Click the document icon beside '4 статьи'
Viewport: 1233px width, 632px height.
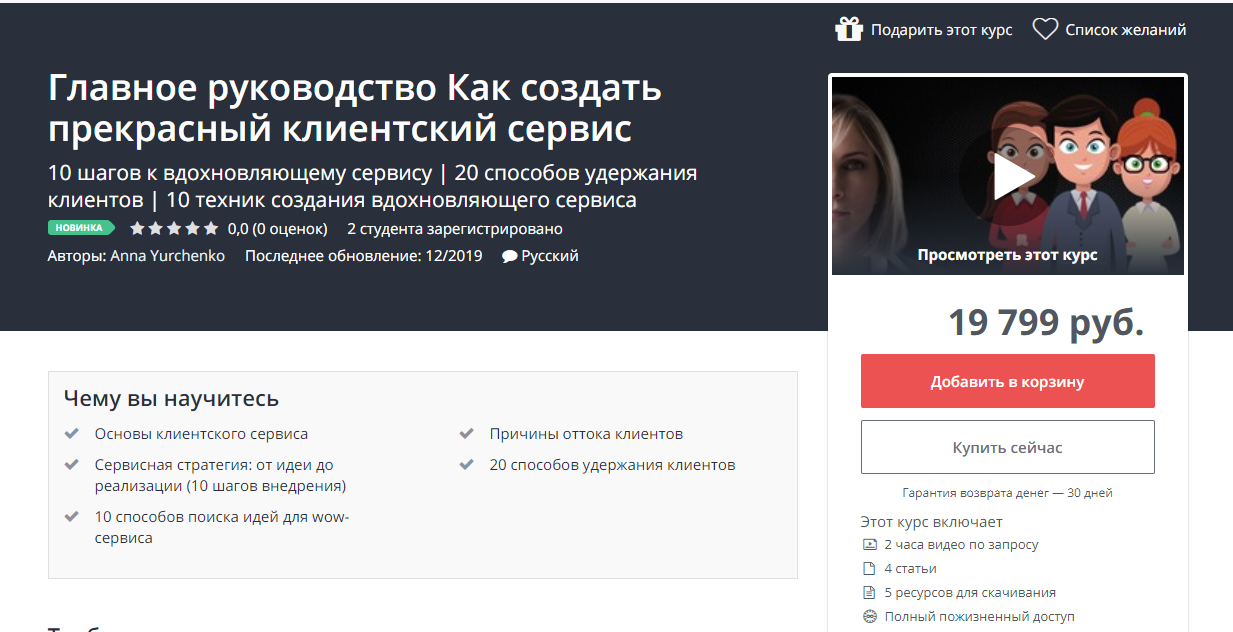[869, 568]
